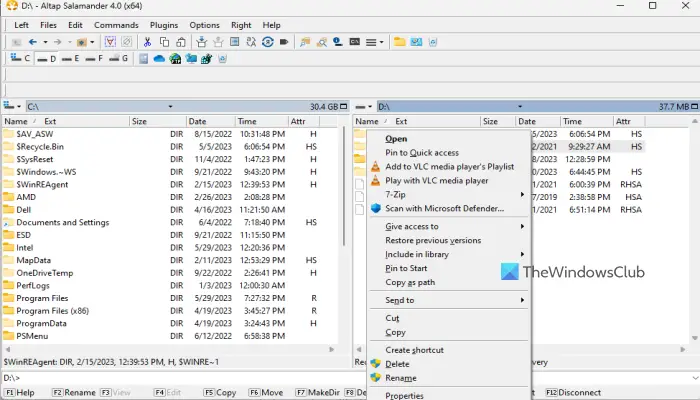The width and height of the screenshot is (700, 400).
Task: Choose Rename in the context menu
Action: tap(448, 378)
